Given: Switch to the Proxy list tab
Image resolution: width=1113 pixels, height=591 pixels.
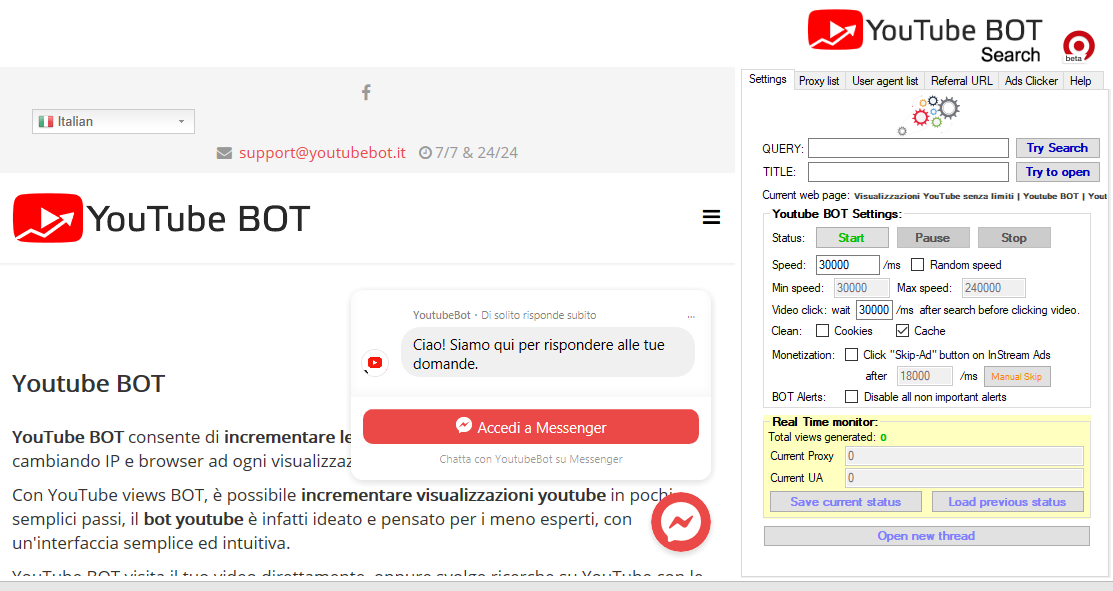Looking at the screenshot, I should tap(818, 81).
